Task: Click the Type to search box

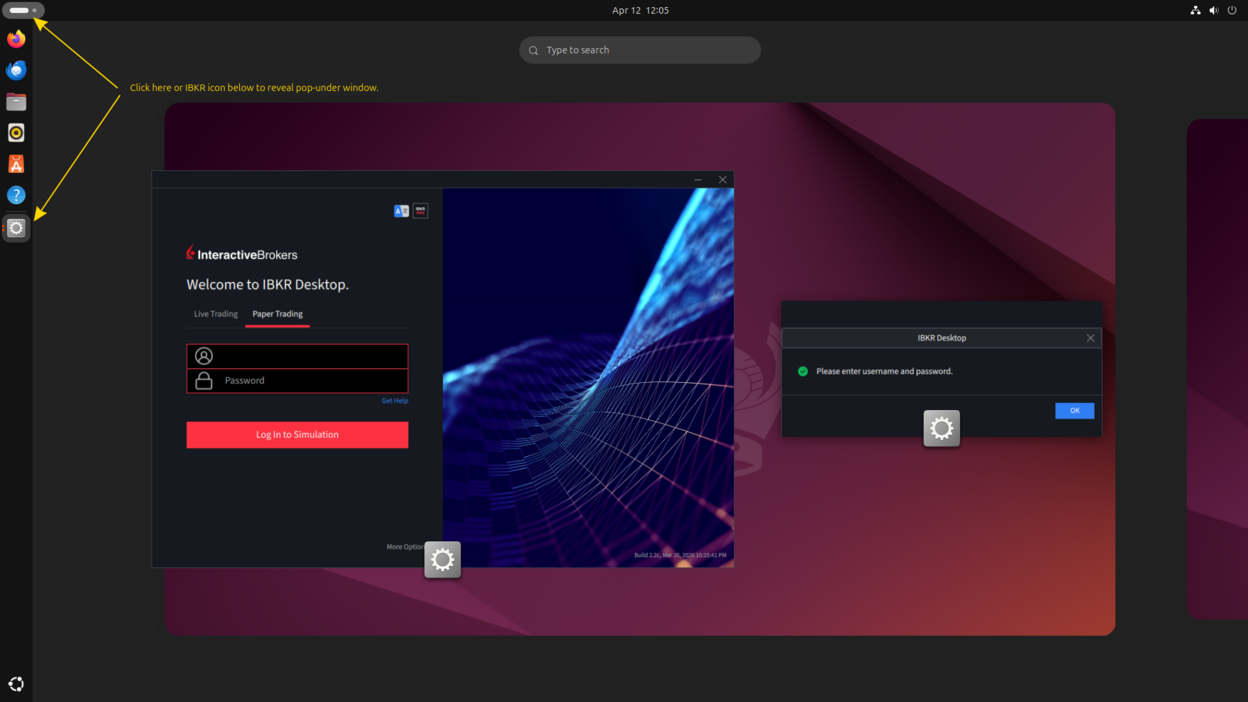Action: click(640, 50)
